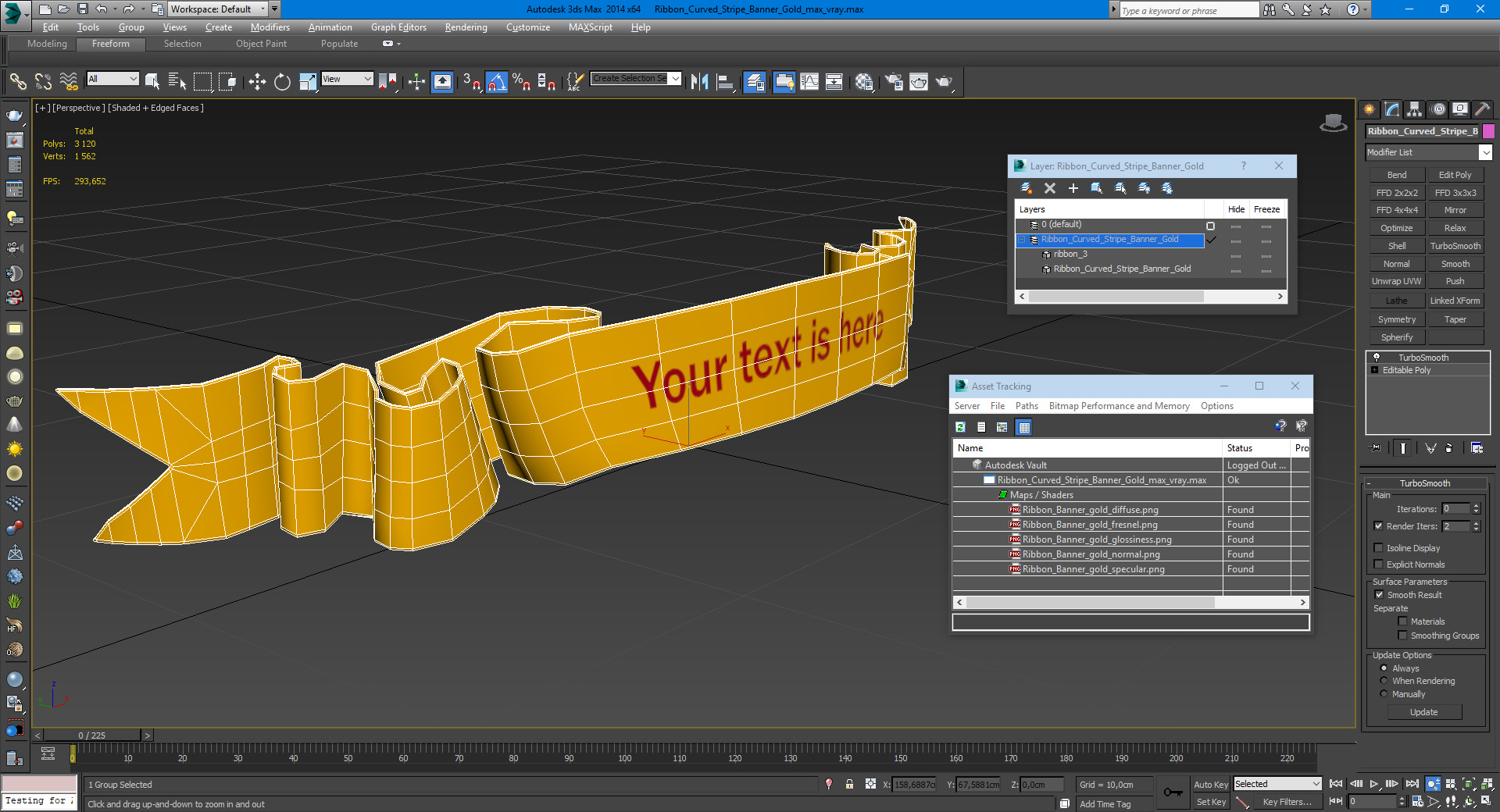Open Paths menu in Asset Tracking
This screenshot has width=1500, height=812.
coord(1027,406)
